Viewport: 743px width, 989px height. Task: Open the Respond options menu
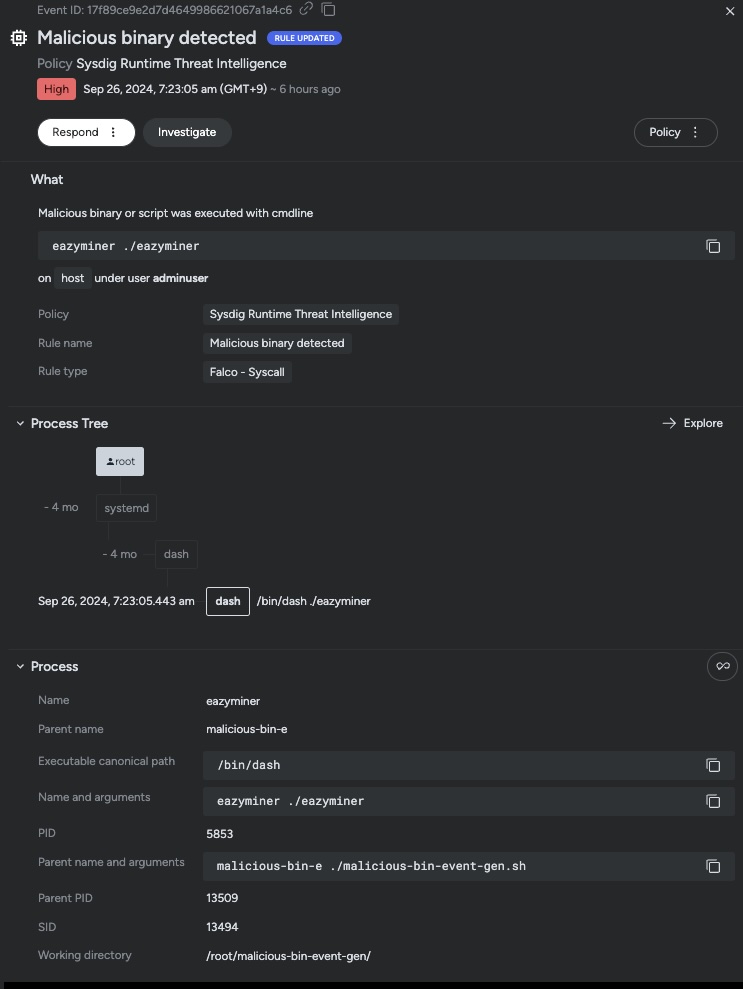113,132
